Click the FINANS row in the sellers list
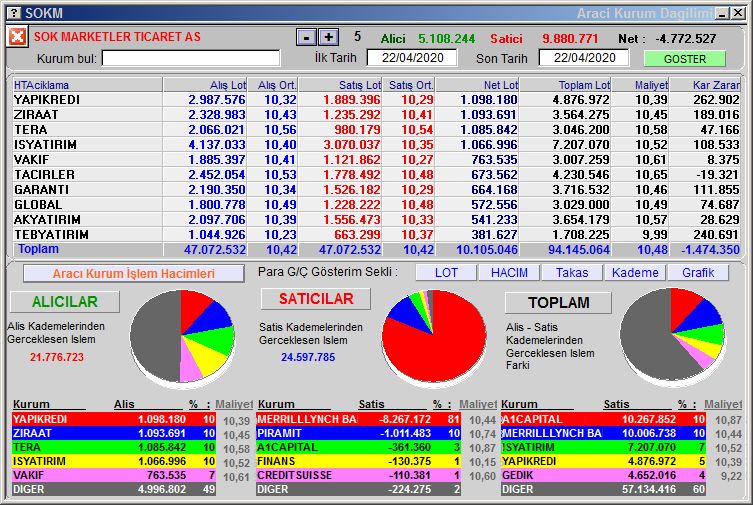The width and height of the screenshot is (753, 505). click(x=358, y=461)
